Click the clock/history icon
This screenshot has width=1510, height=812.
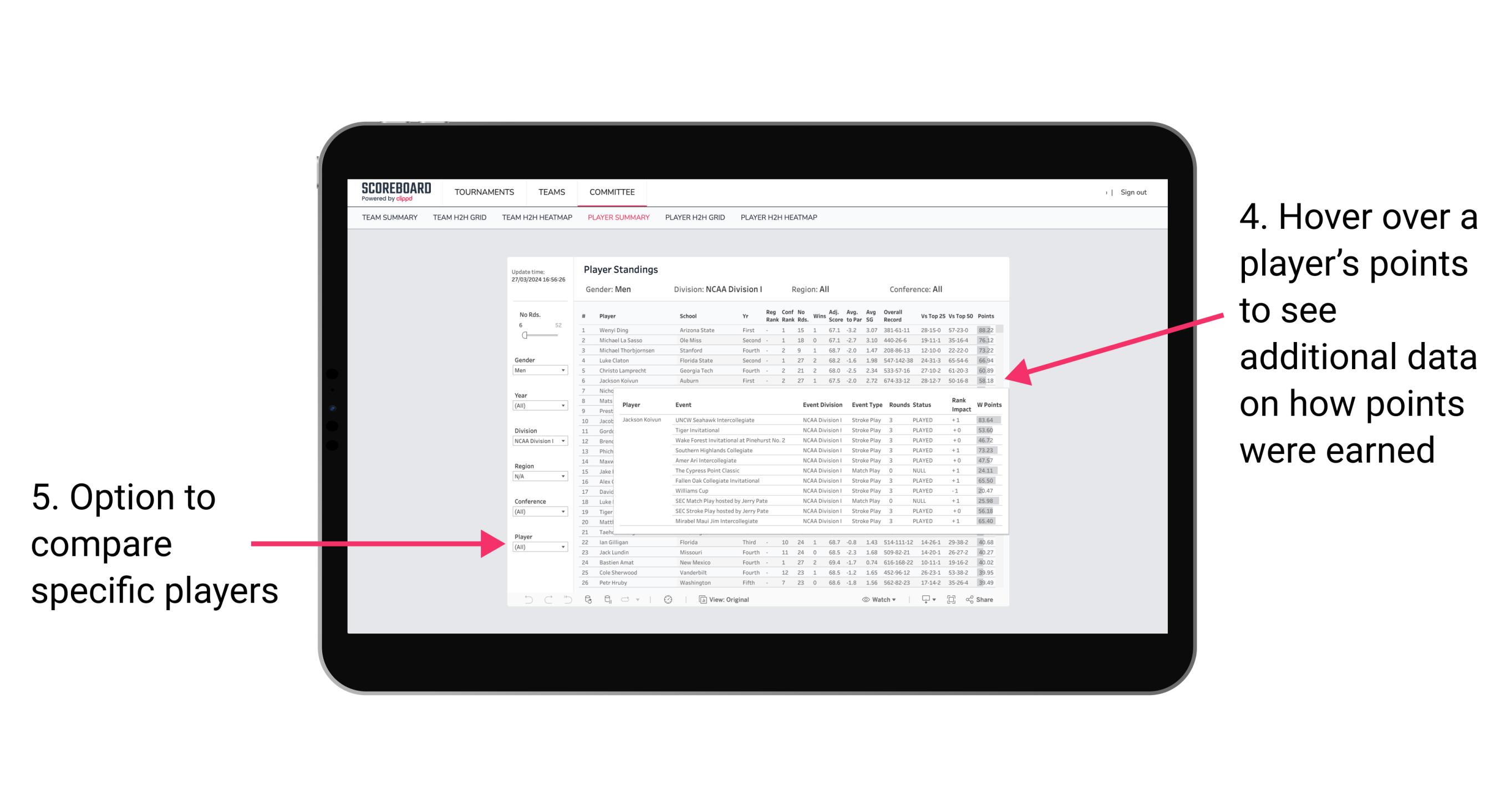(x=670, y=599)
